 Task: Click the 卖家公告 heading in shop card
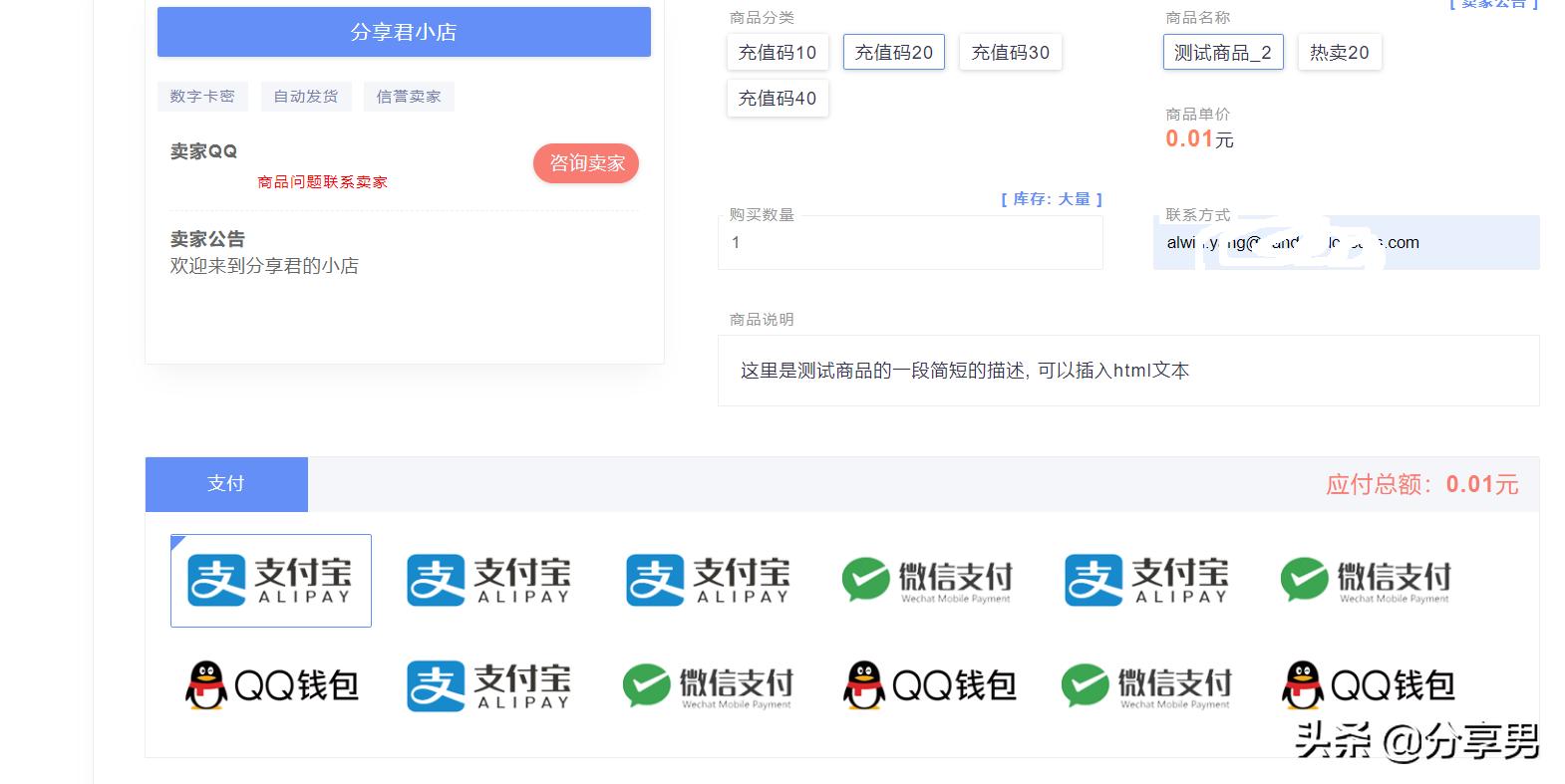(207, 239)
